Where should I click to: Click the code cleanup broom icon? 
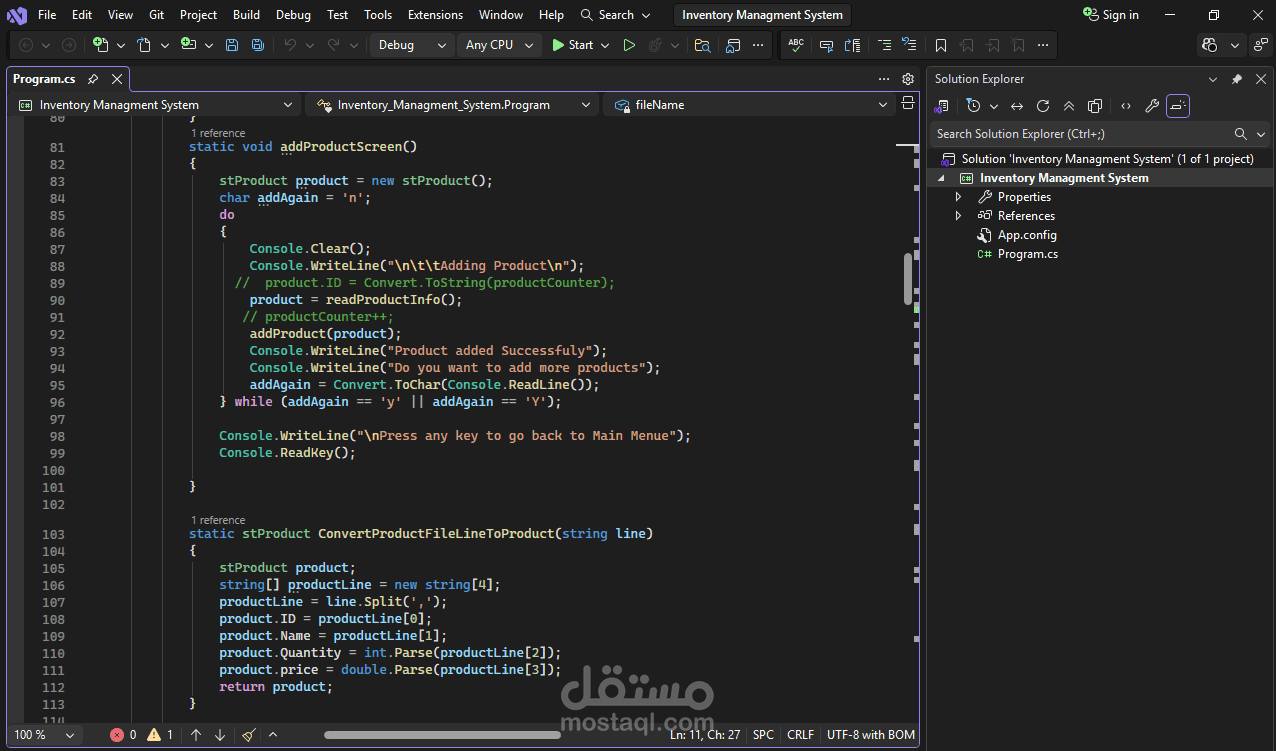[x=248, y=735]
